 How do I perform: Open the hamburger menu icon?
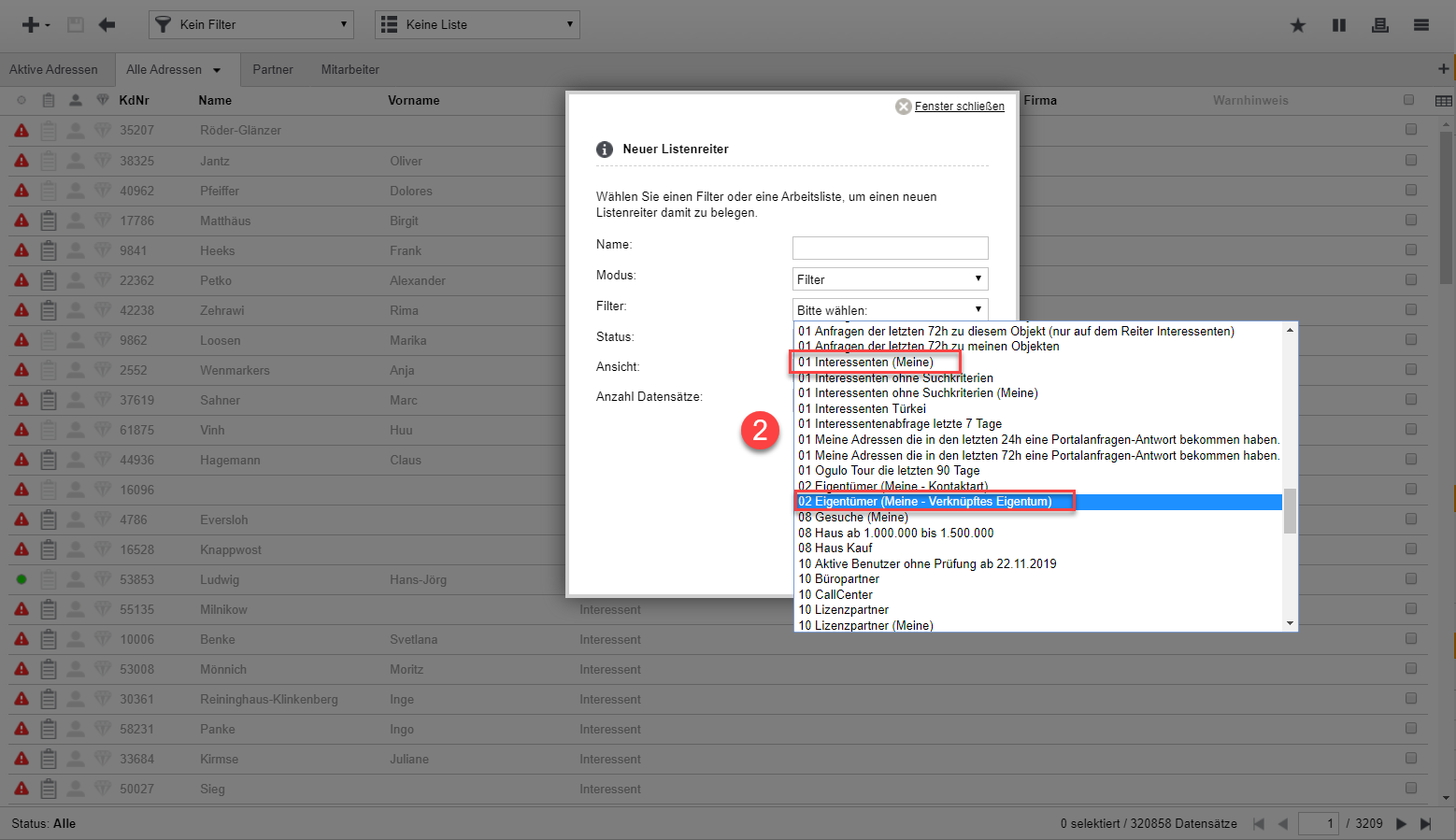[1420, 25]
